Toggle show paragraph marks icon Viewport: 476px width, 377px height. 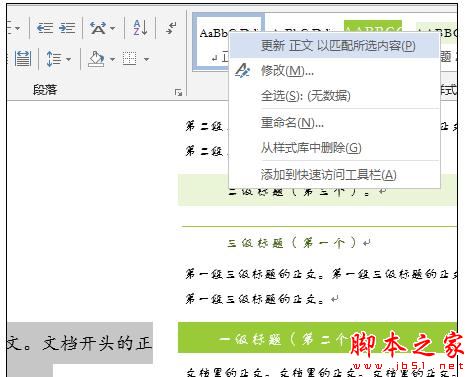point(171,28)
